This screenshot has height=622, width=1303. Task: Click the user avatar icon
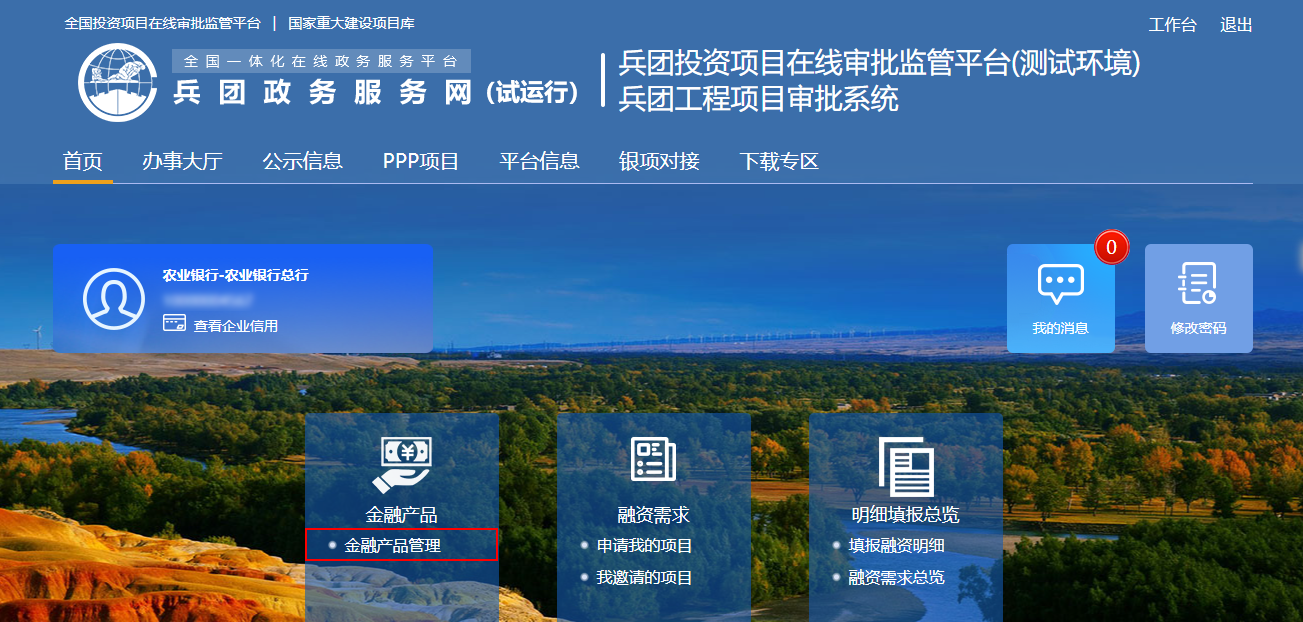(x=113, y=298)
